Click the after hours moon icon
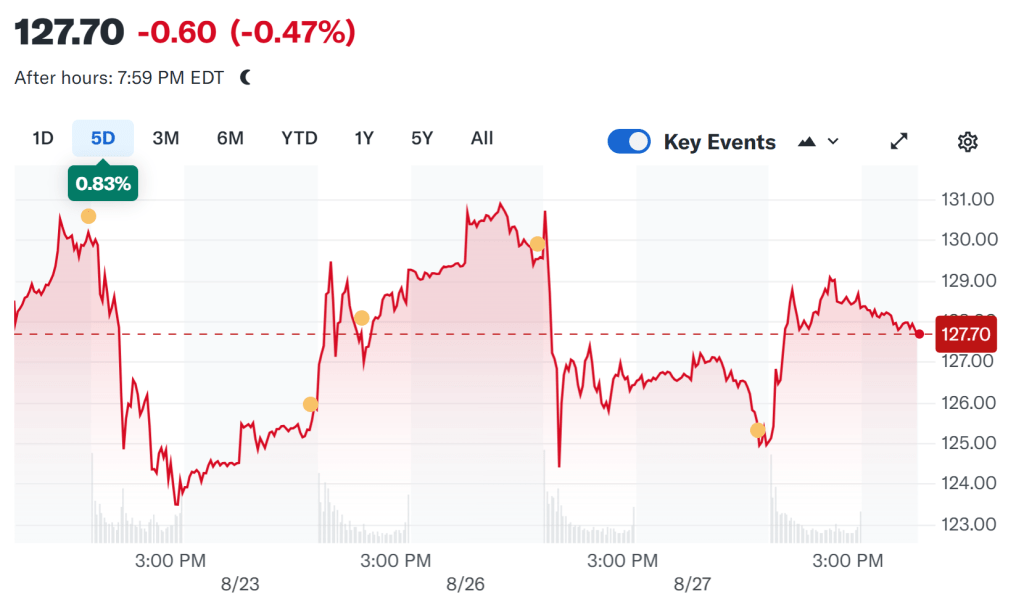 pos(246,78)
